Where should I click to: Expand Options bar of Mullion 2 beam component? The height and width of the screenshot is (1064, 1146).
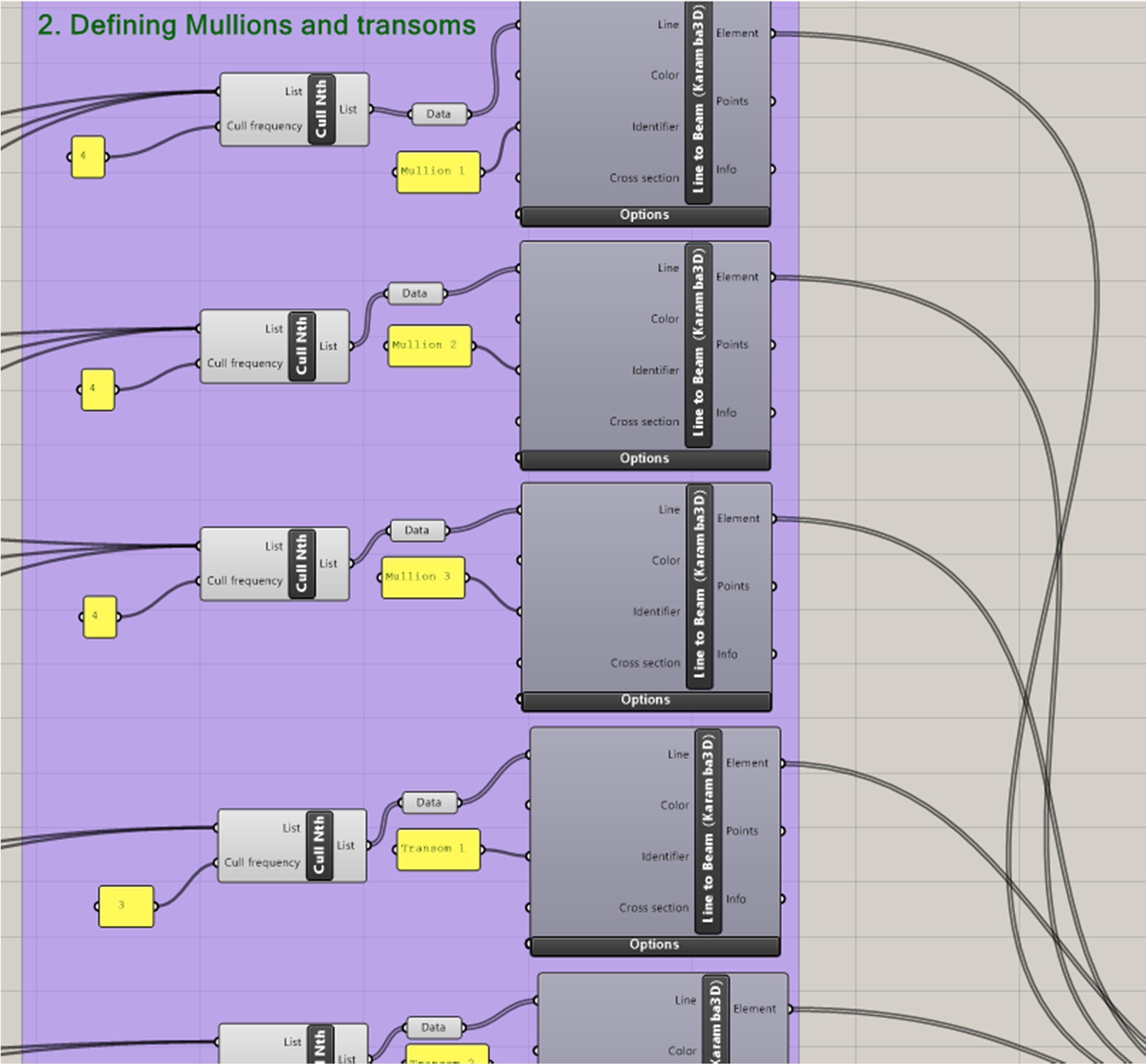[644, 459]
